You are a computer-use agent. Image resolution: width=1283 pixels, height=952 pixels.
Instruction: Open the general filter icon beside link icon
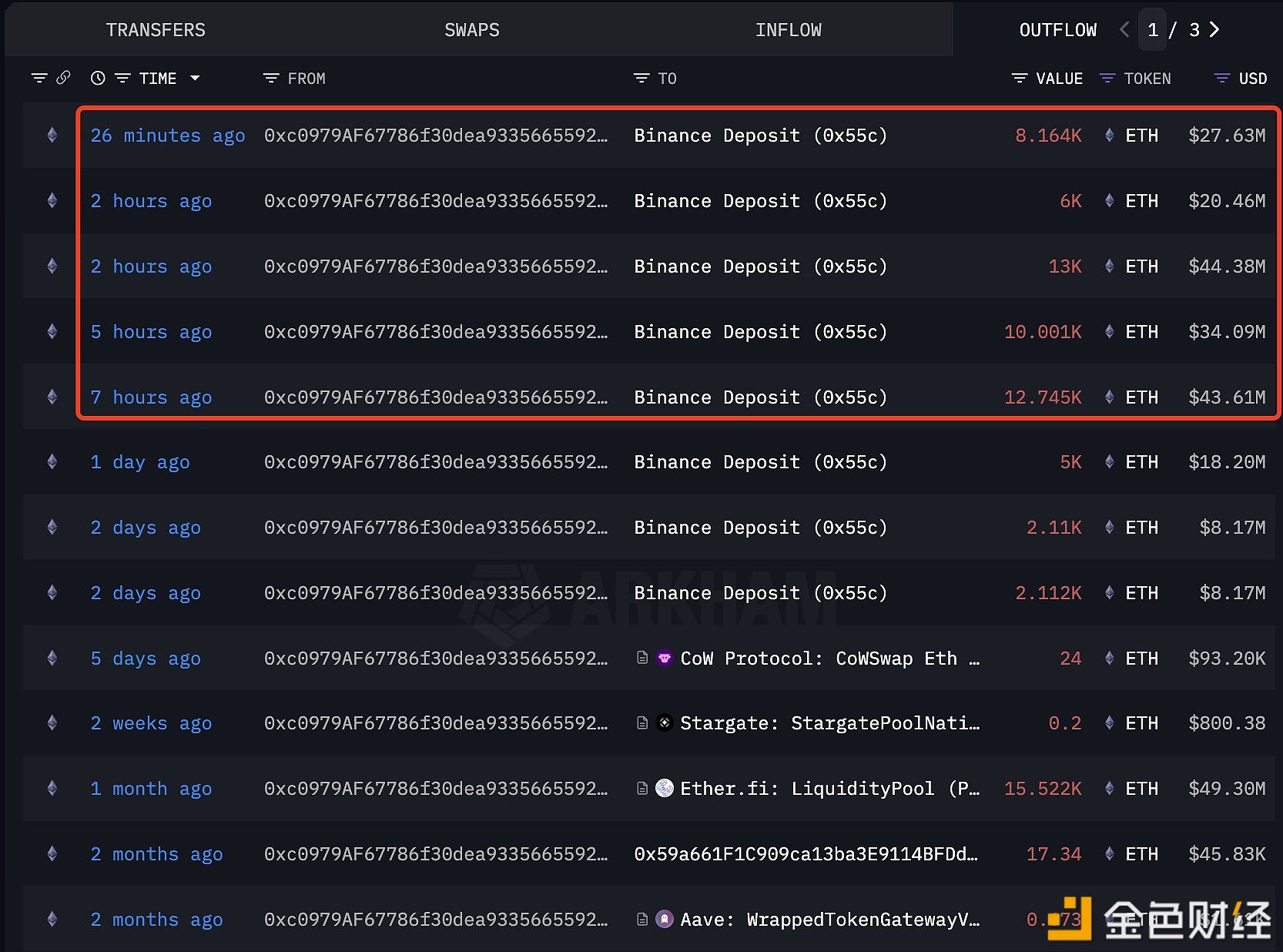(x=39, y=78)
